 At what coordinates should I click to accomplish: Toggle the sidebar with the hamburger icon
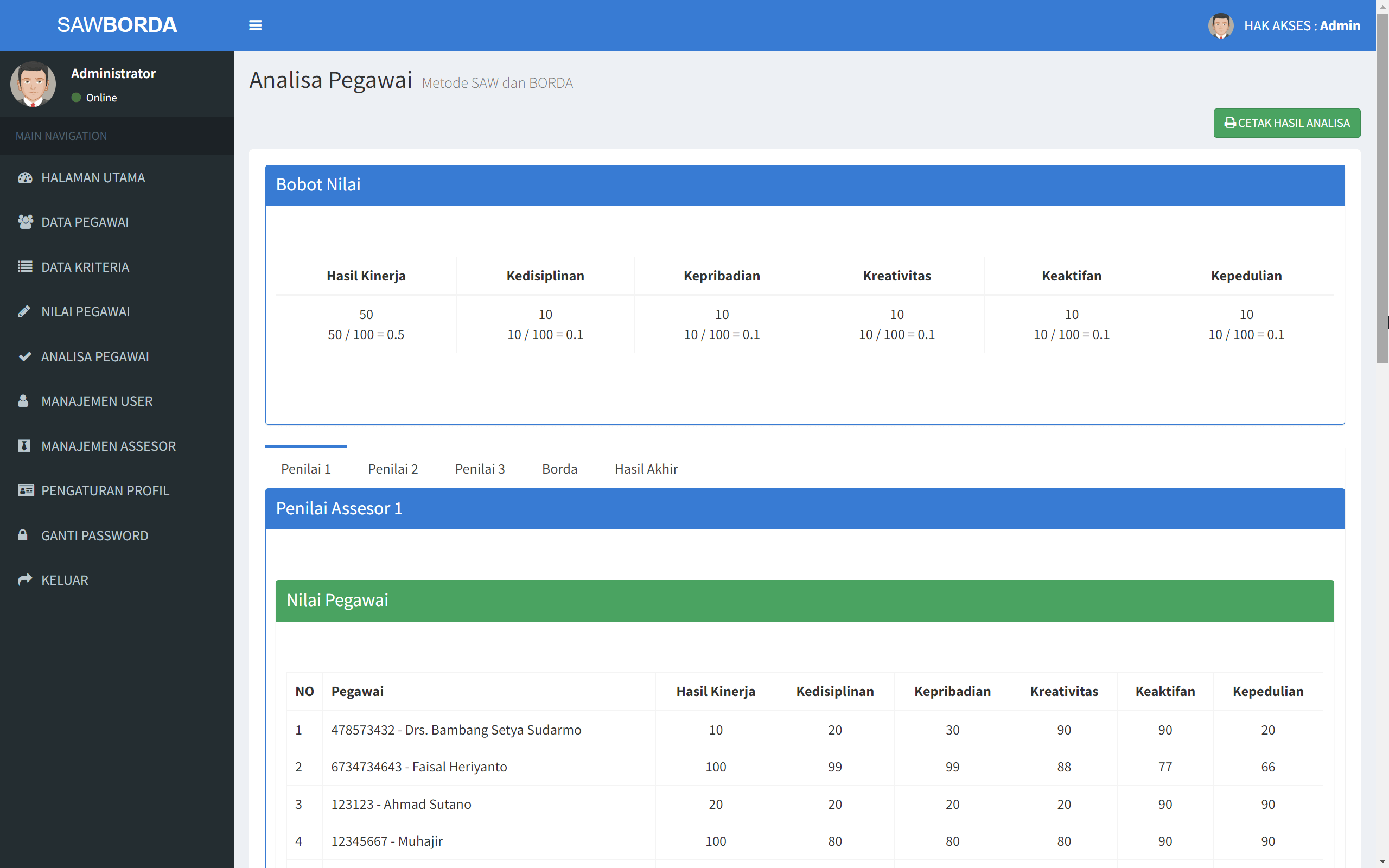[256, 25]
